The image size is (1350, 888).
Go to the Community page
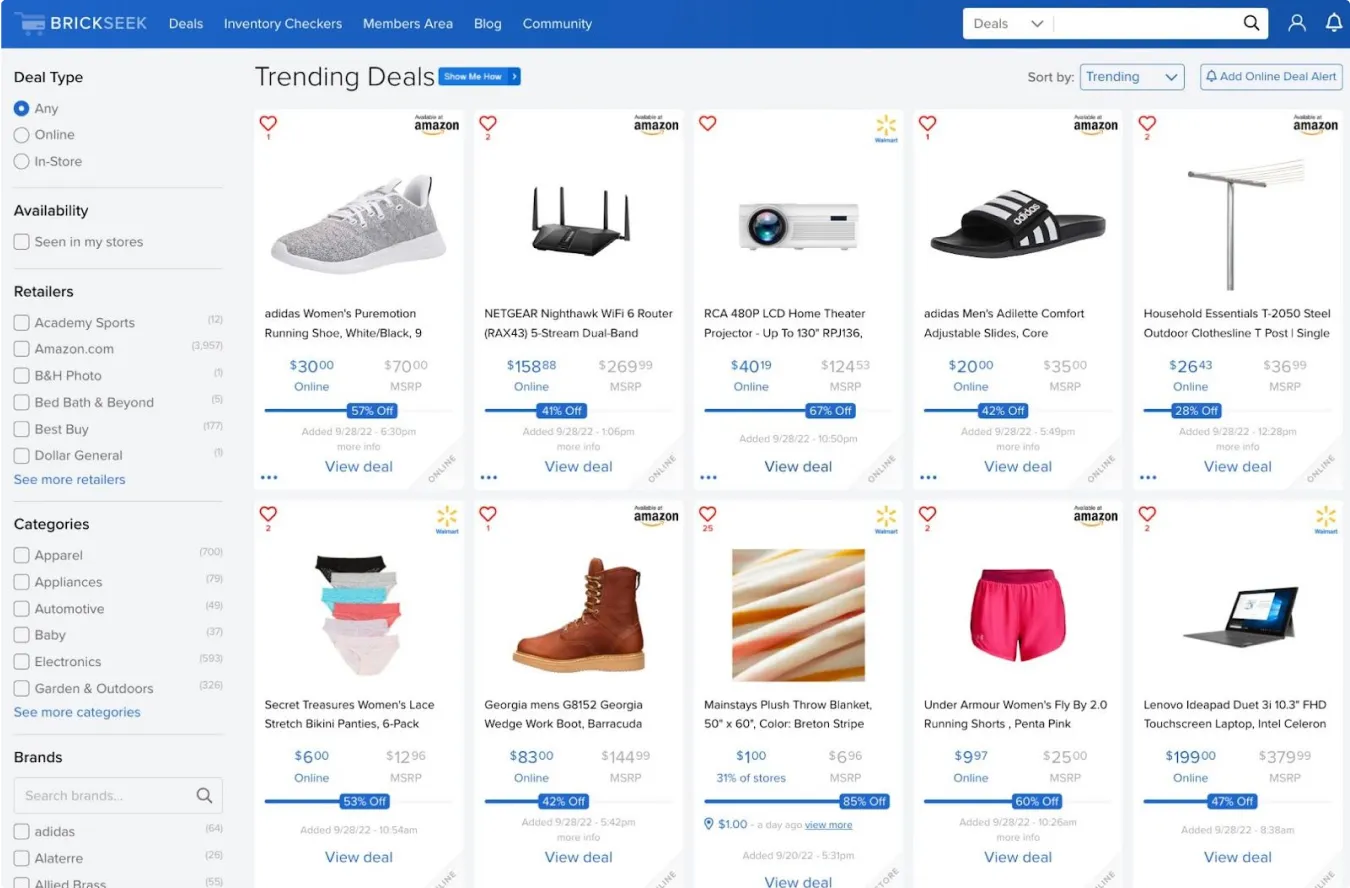click(557, 23)
